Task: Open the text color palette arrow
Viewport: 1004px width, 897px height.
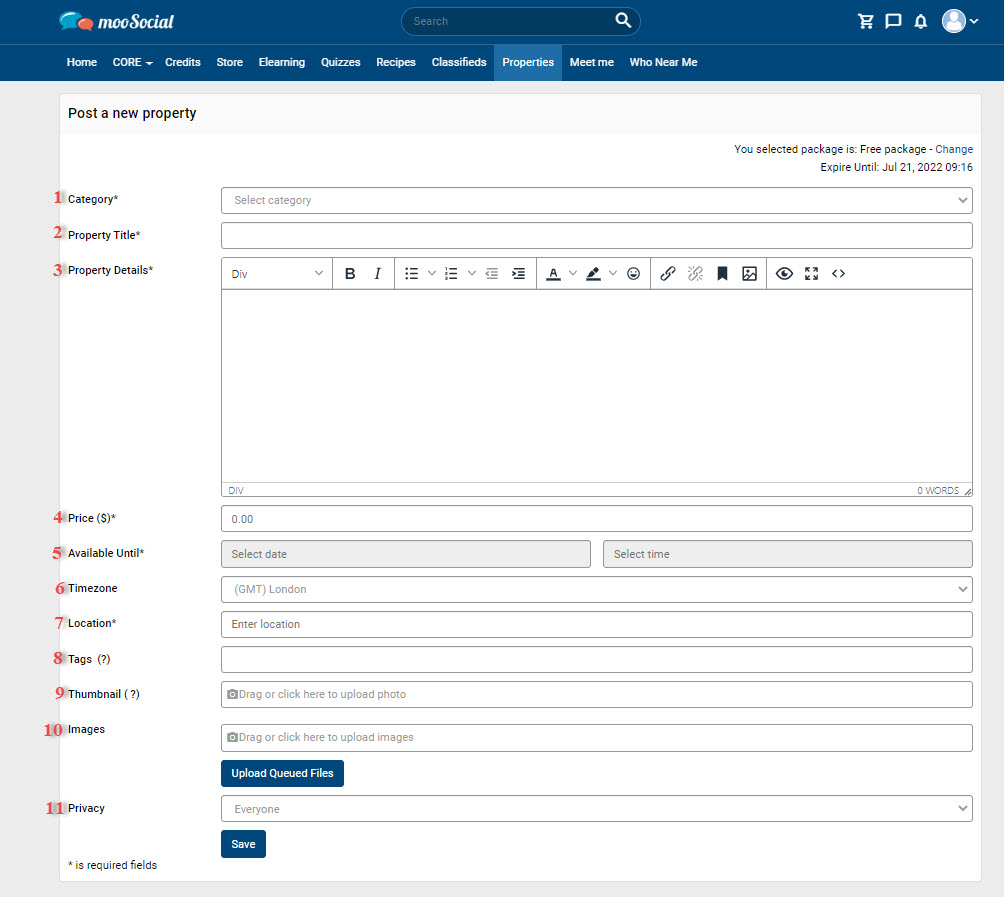Action: click(573, 273)
